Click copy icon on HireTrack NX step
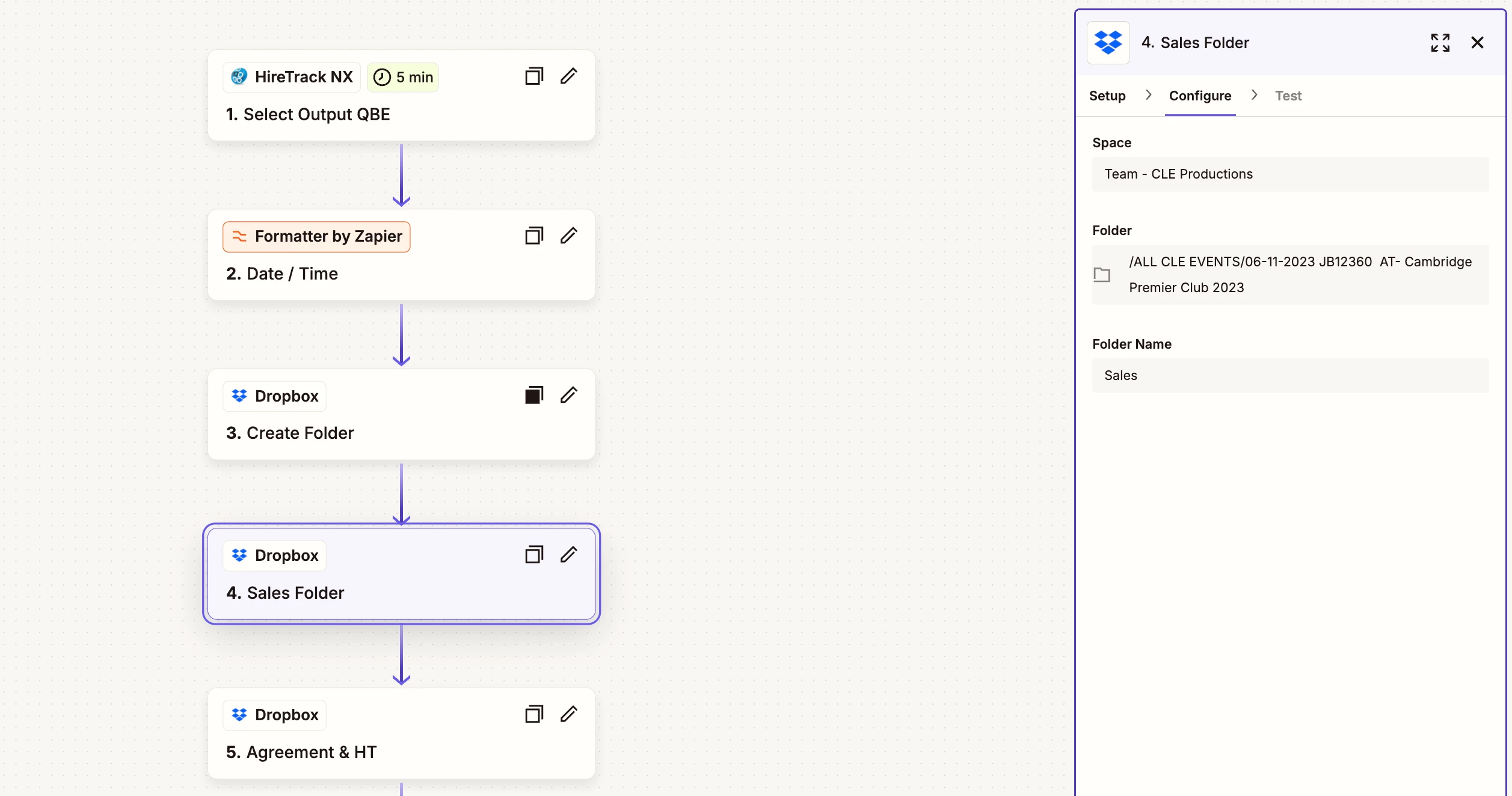 click(x=533, y=76)
